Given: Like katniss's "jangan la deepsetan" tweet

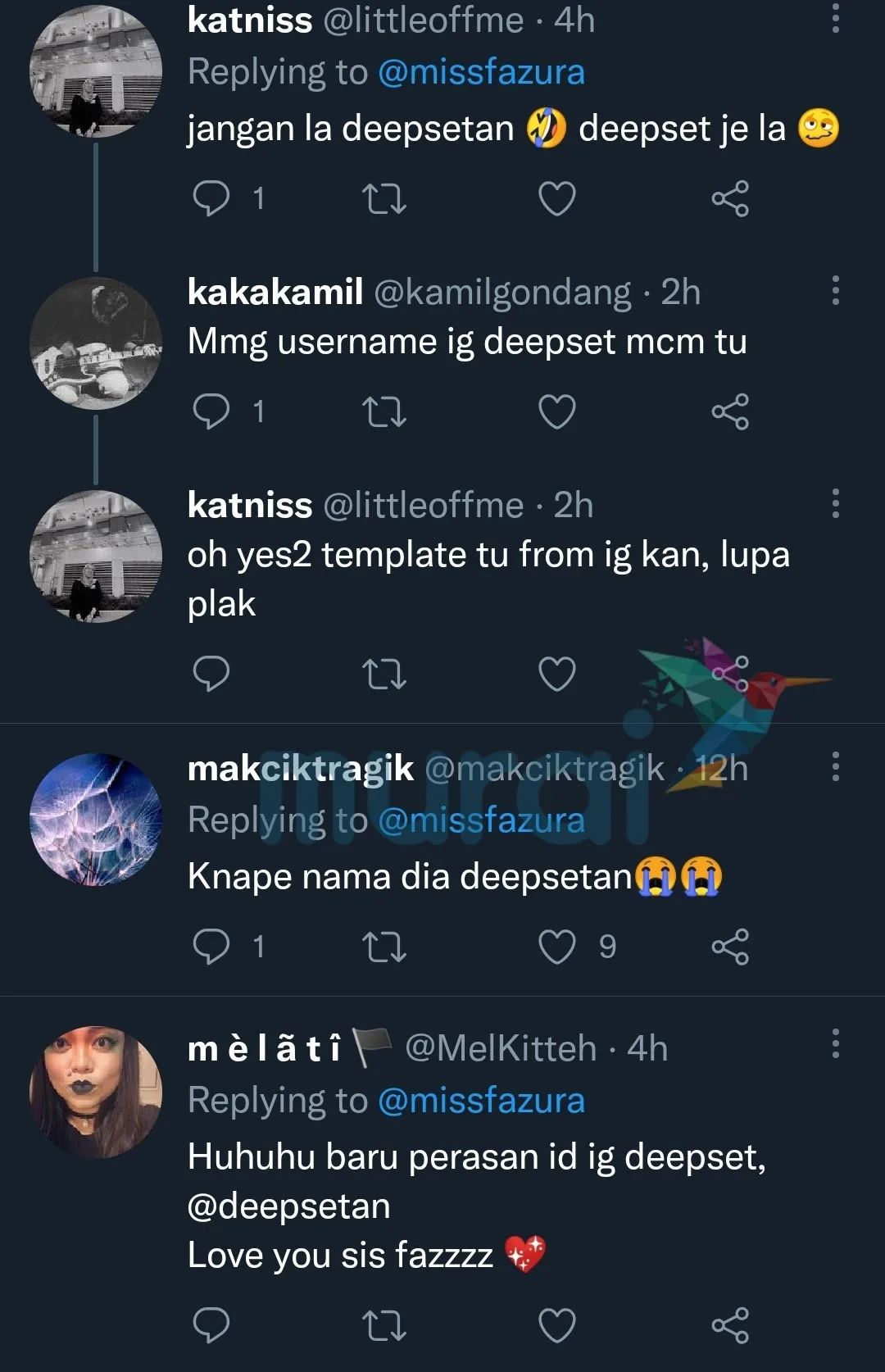Looking at the screenshot, I should tap(556, 198).
